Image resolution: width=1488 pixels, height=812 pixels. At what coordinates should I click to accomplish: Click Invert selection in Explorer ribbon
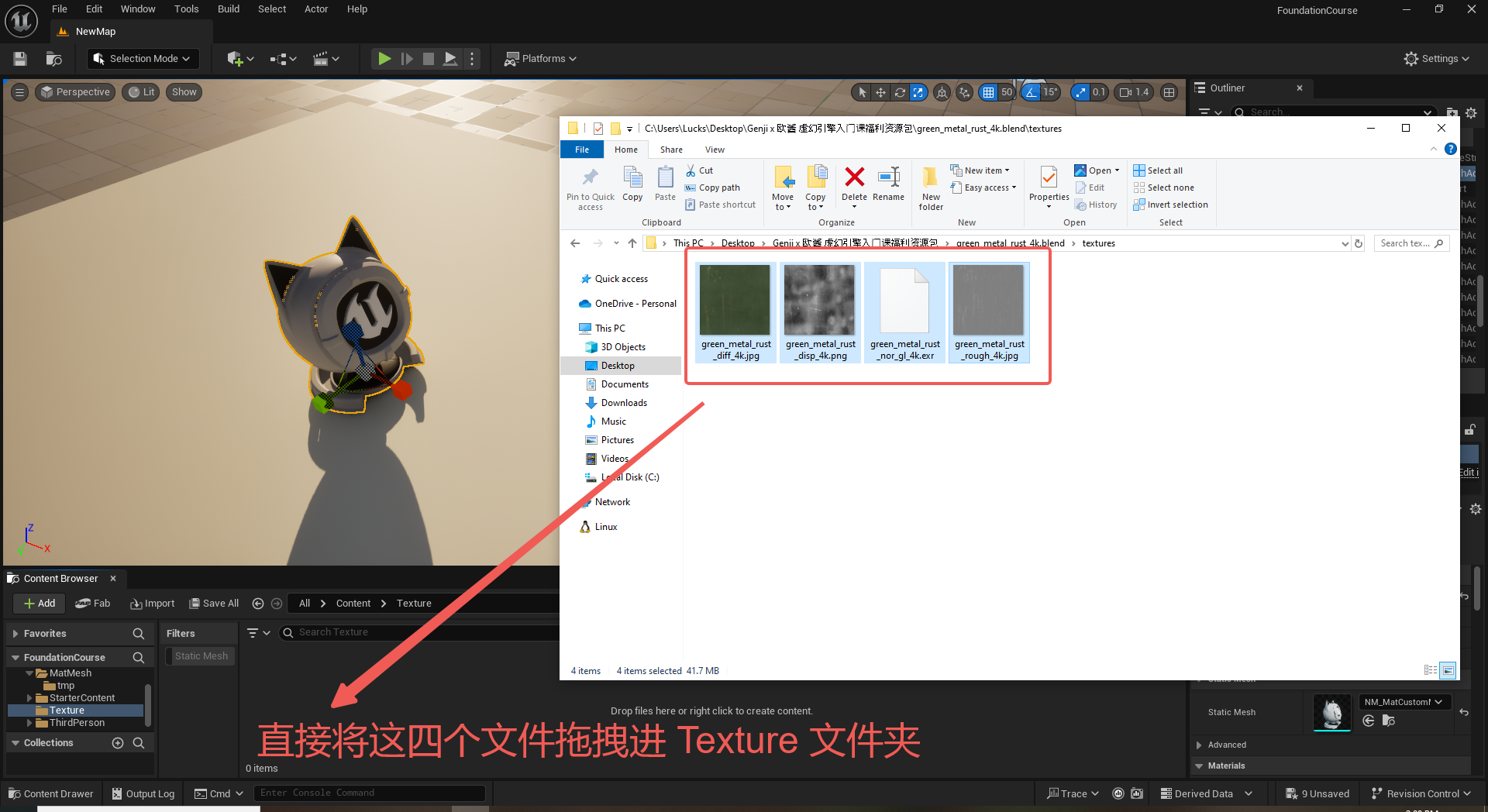1171,205
